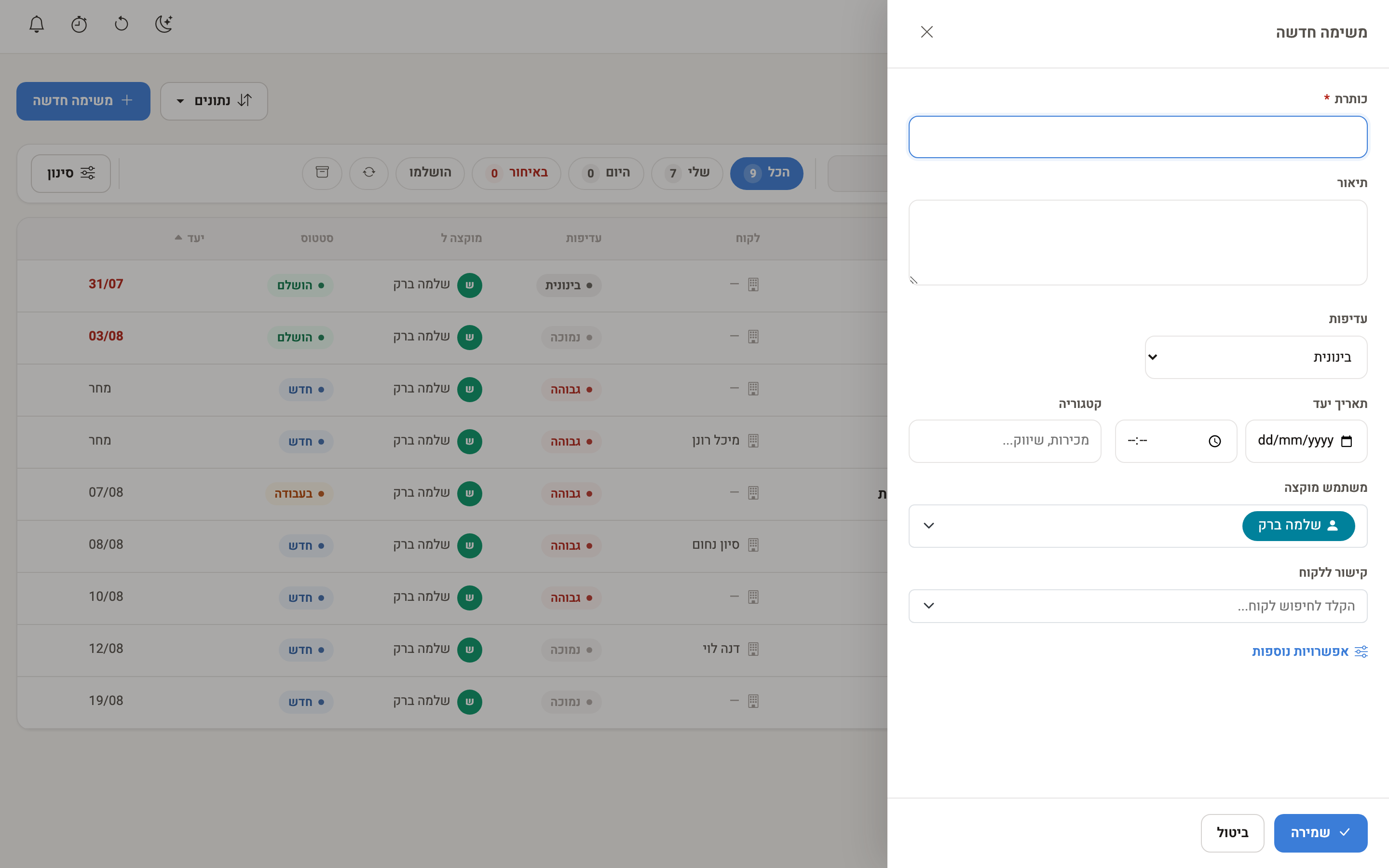Open the נתונים dropdown button
The height and width of the screenshot is (868, 1389).
point(214,101)
